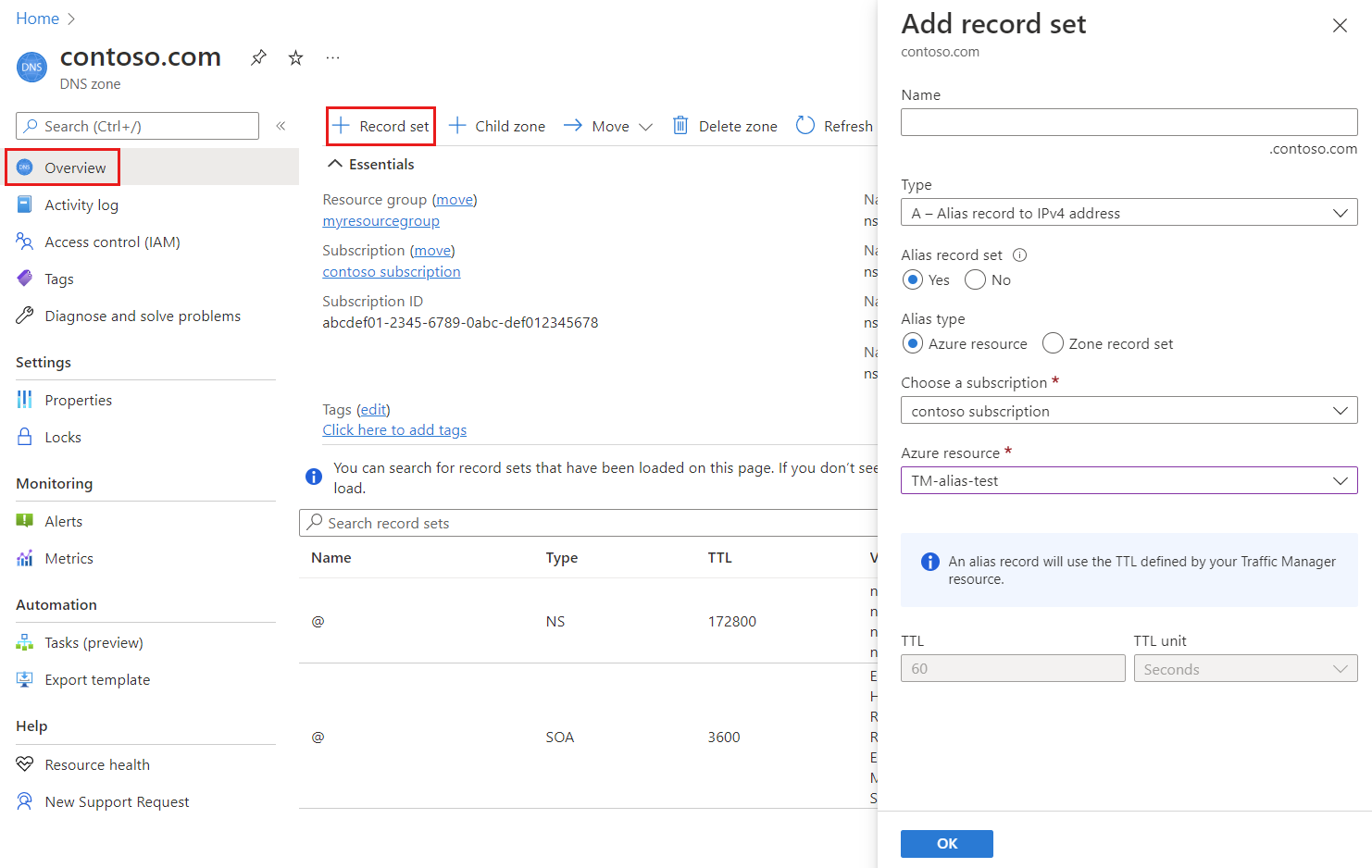Click the contoso.com DNS zone icon

pyautogui.click(x=32, y=67)
